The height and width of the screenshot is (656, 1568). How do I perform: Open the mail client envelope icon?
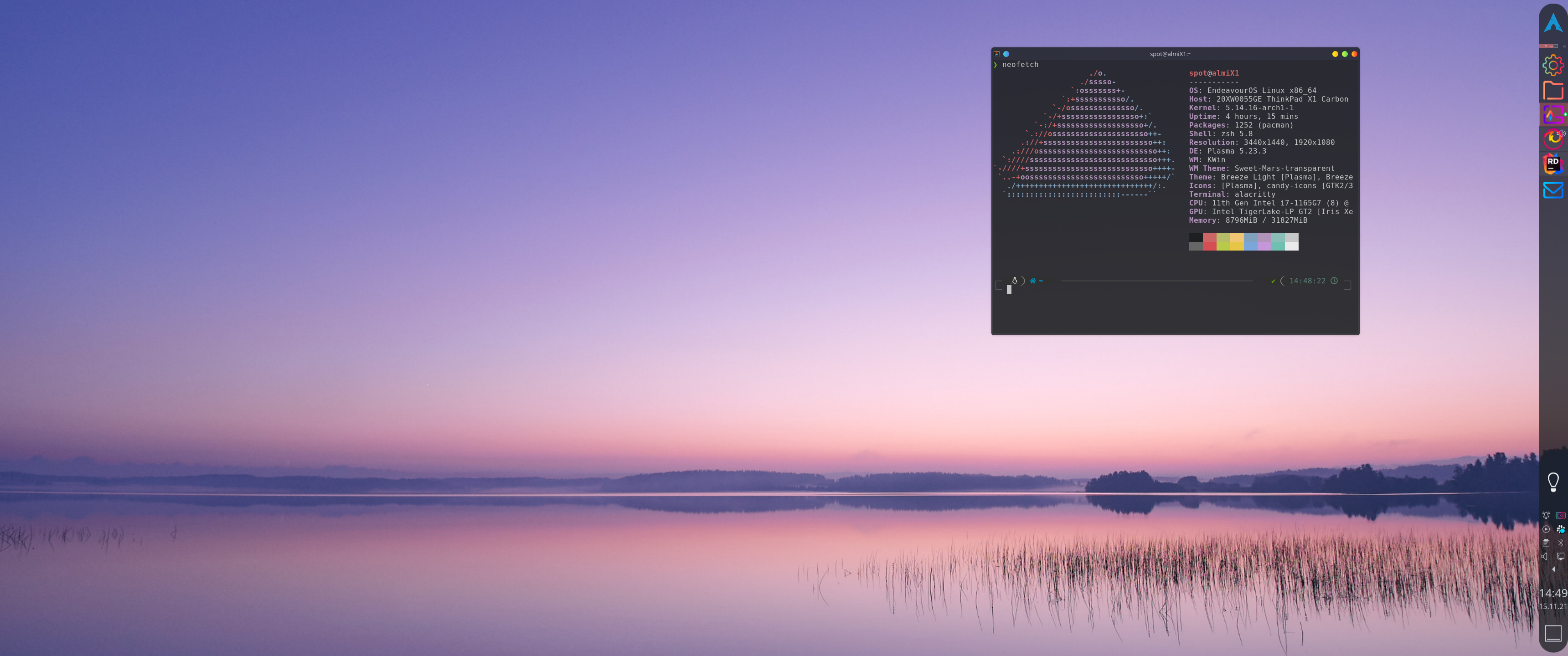(x=1553, y=190)
